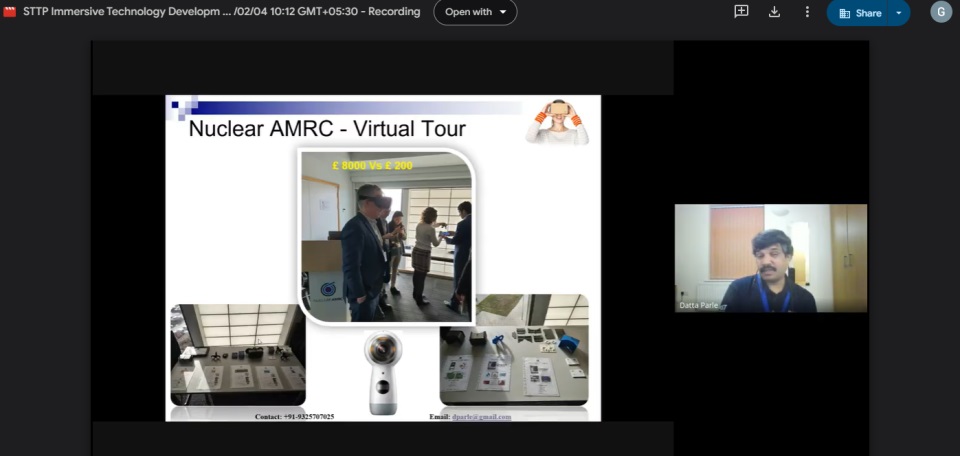The image size is (960, 456).
Task: Click the Contact phone number text
Action: click(x=294, y=417)
